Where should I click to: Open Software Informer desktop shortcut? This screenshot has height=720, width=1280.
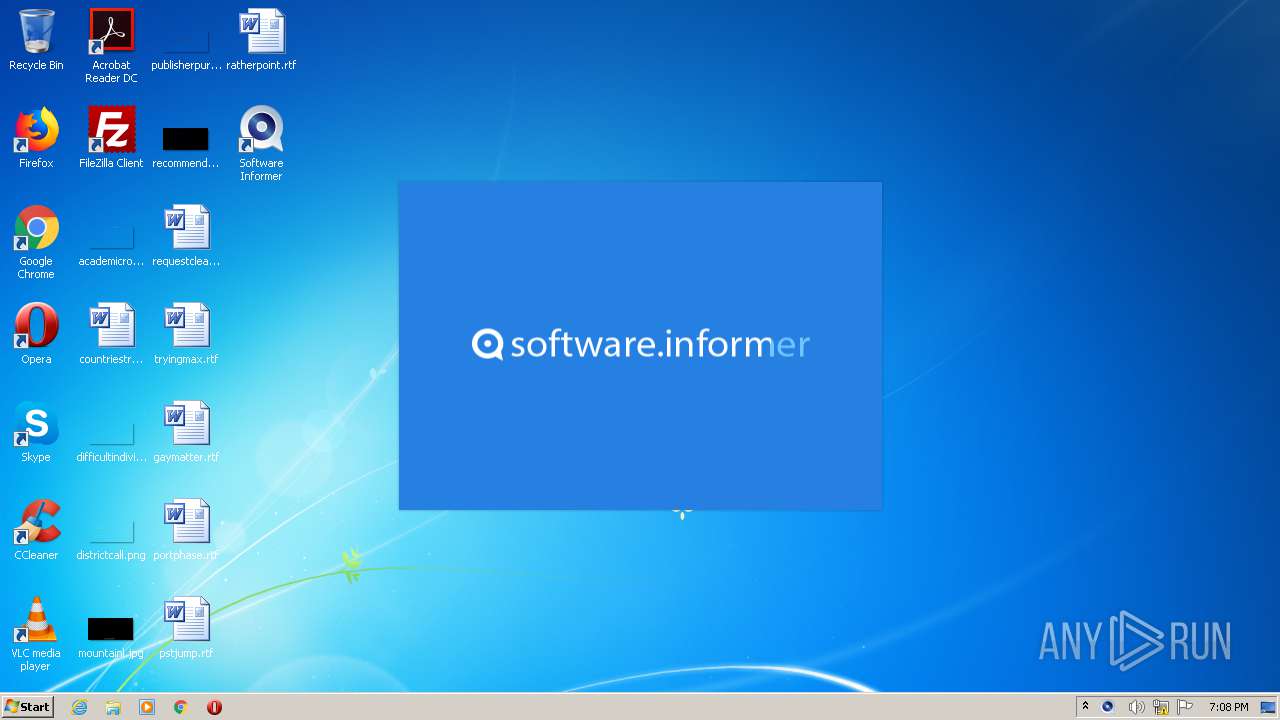click(x=261, y=144)
